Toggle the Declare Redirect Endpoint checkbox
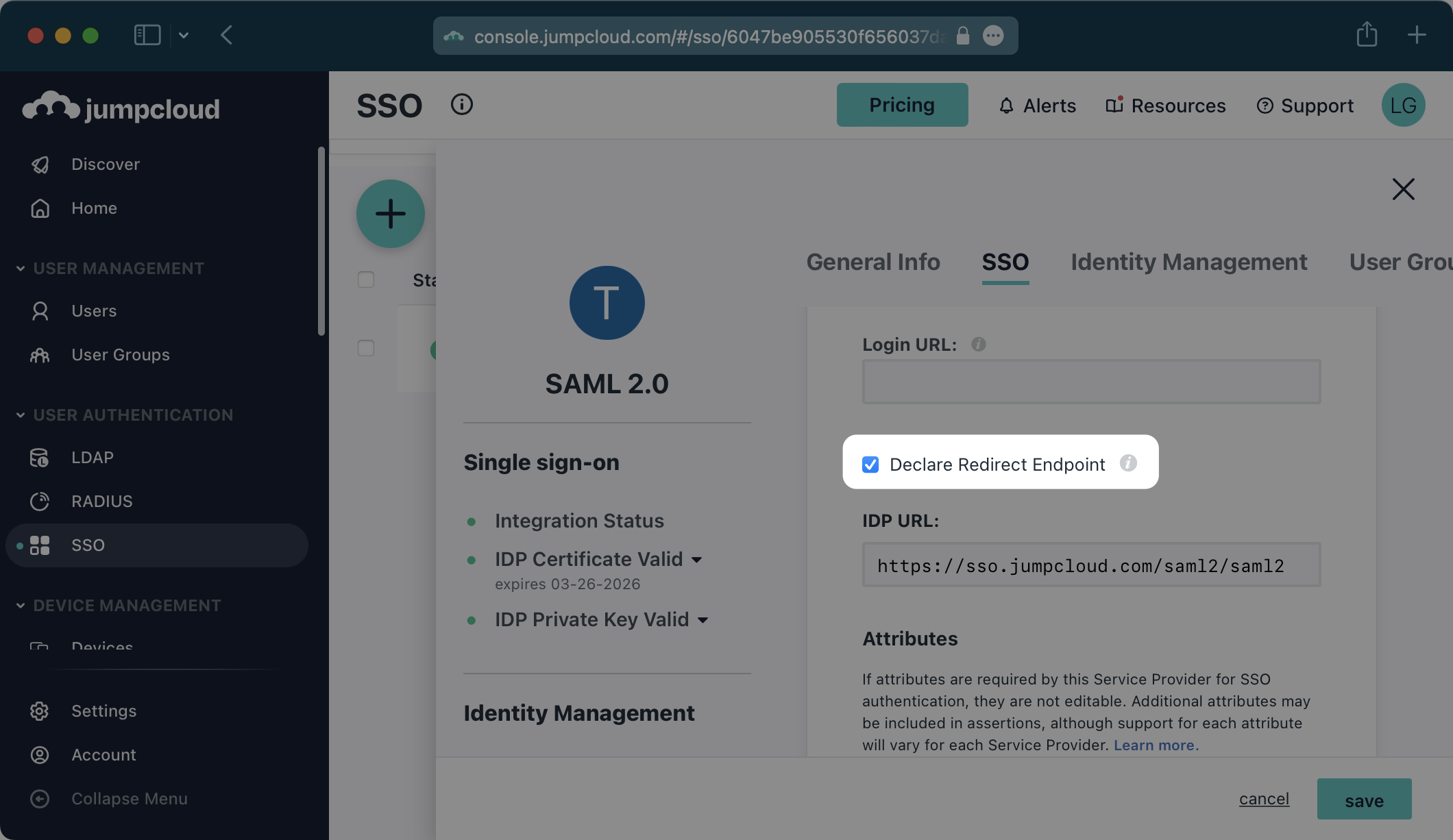The image size is (1453, 840). [x=870, y=464]
